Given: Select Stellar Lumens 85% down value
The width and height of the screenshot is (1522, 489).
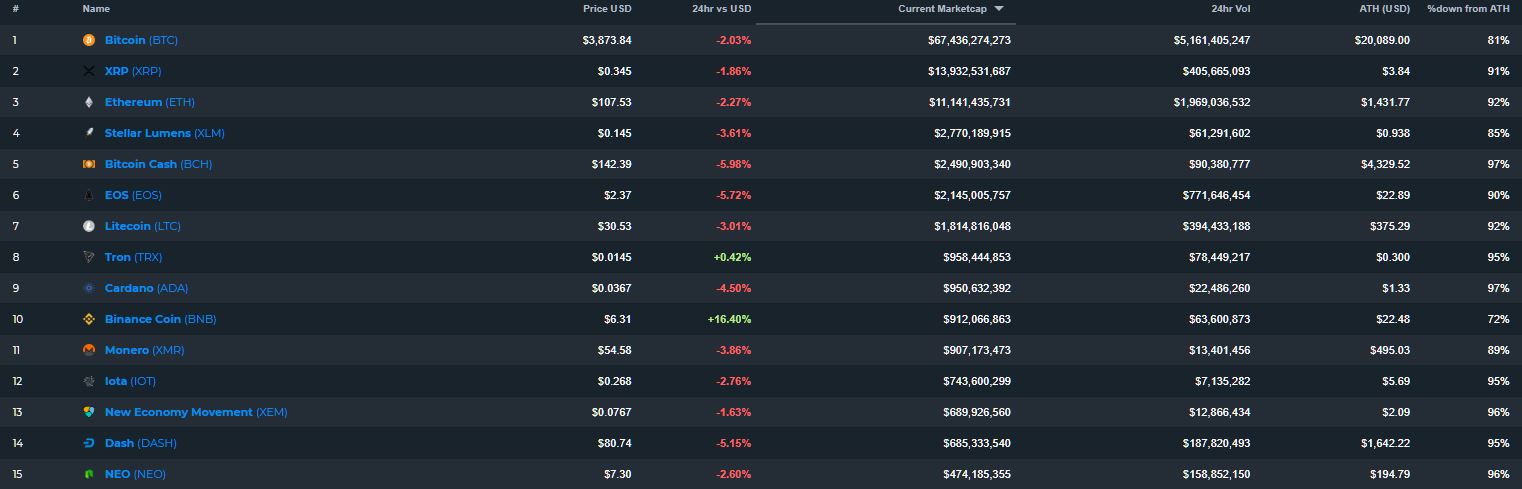Looking at the screenshot, I should click(x=1498, y=133).
